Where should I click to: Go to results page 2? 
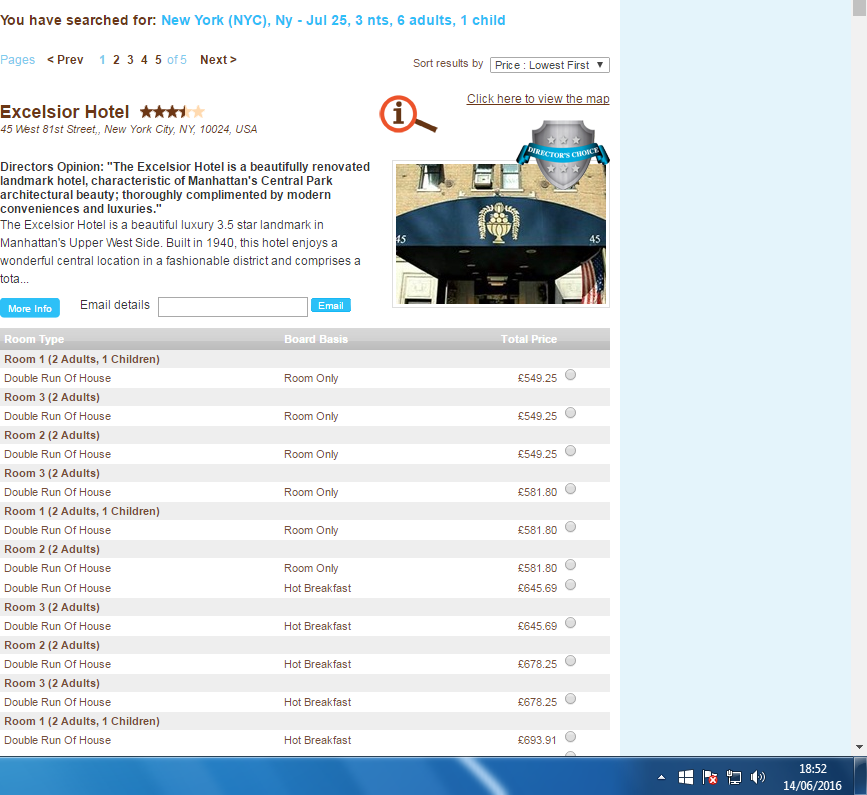(116, 60)
